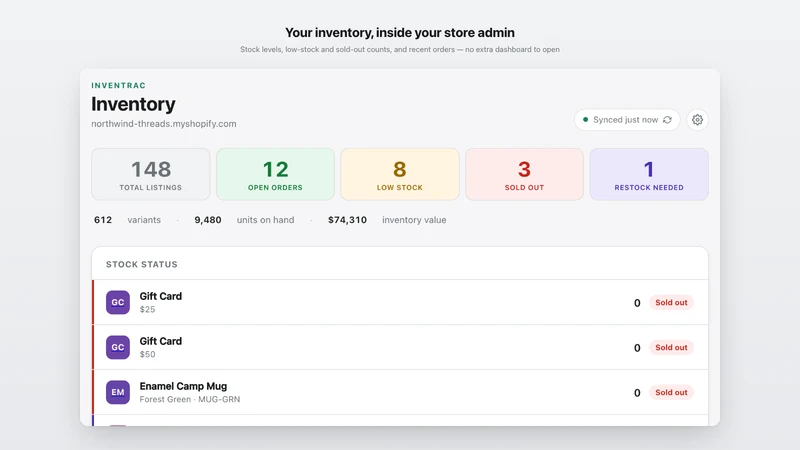
Task: Click the 9,480 units on hand value
Action: [208, 220]
